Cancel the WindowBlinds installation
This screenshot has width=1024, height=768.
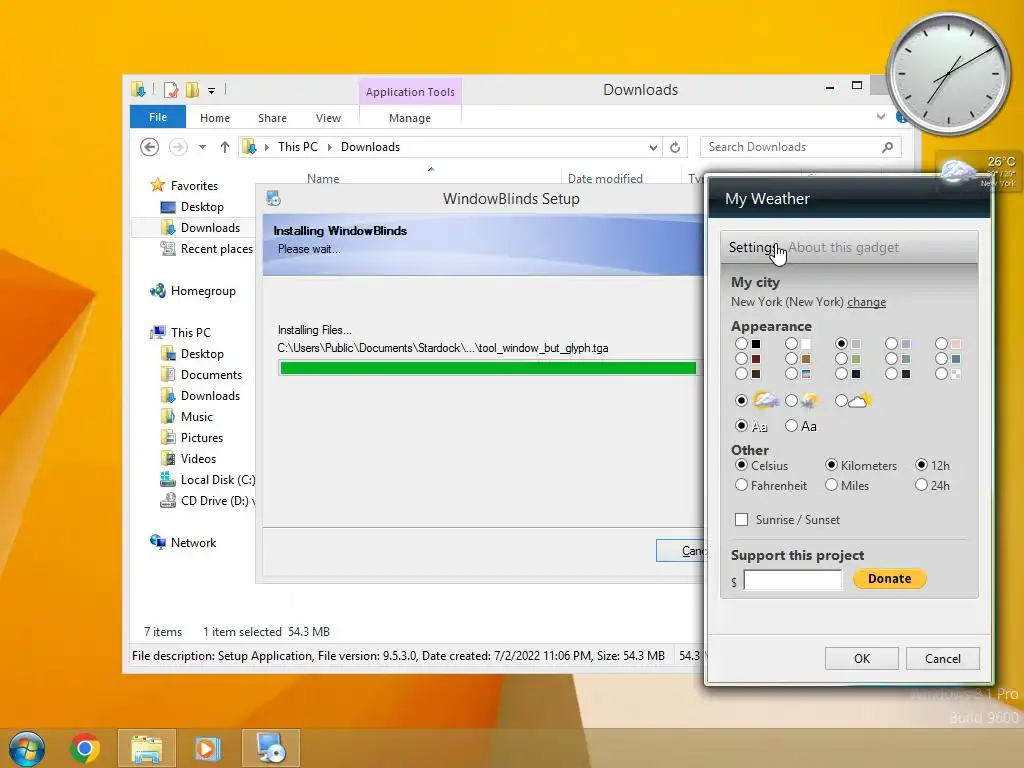coord(681,551)
